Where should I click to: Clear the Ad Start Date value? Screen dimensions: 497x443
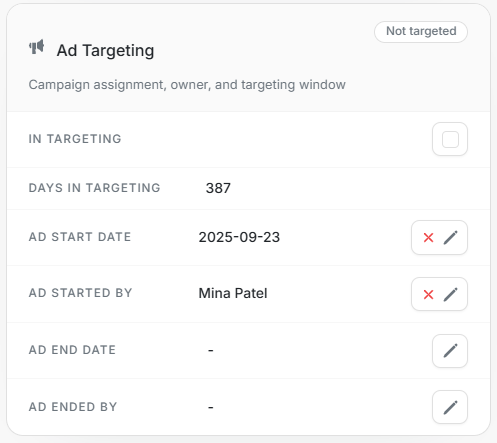428,238
